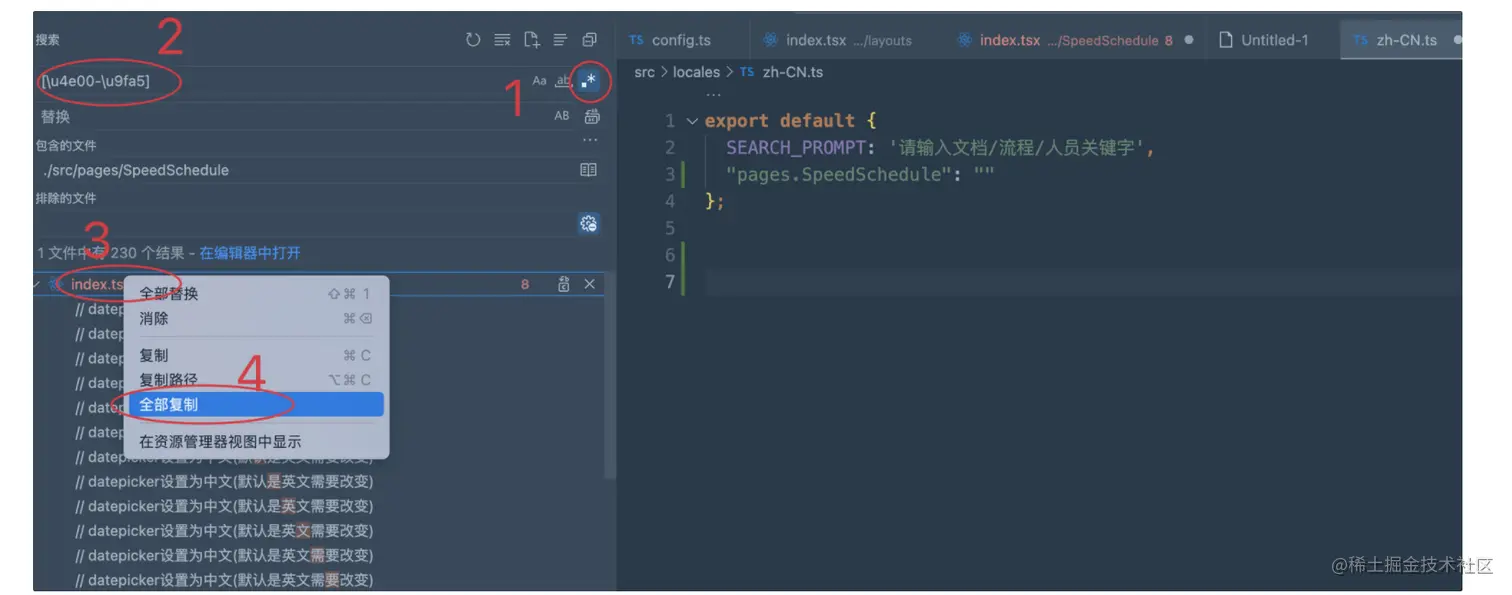The width and height of the screenshot is (1512, 595).
Task: Click '请输入文档/流程/人员关键字' string in editor
Action: 1017,148
